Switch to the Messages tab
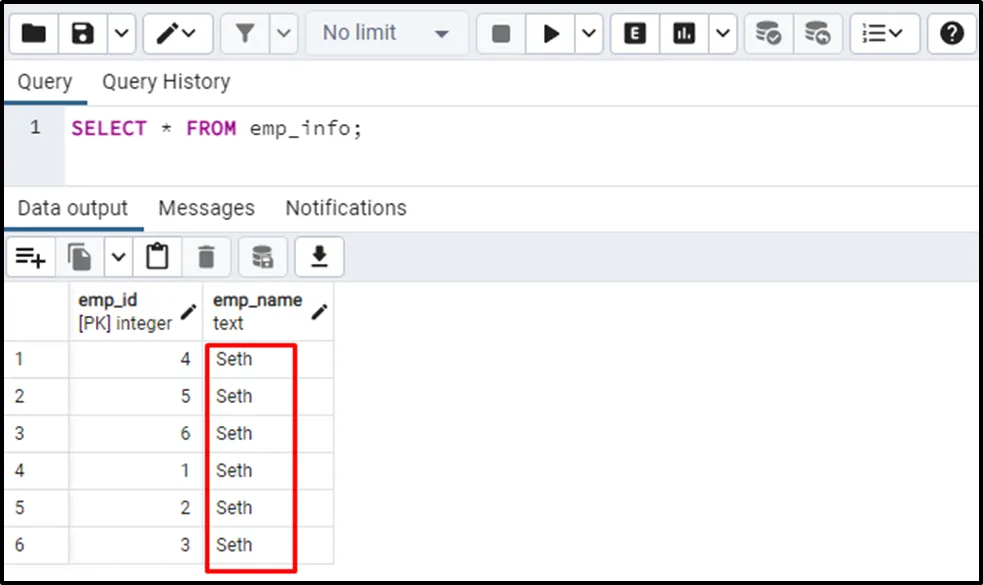 [206, 208]
